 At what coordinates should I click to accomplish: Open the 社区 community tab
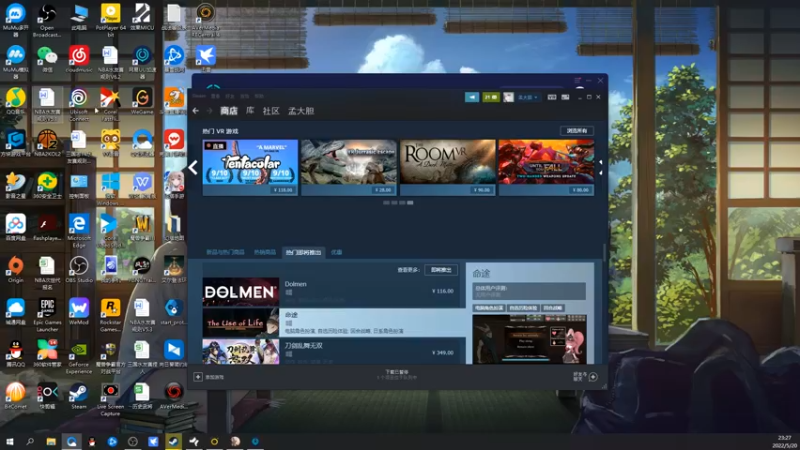271,111
